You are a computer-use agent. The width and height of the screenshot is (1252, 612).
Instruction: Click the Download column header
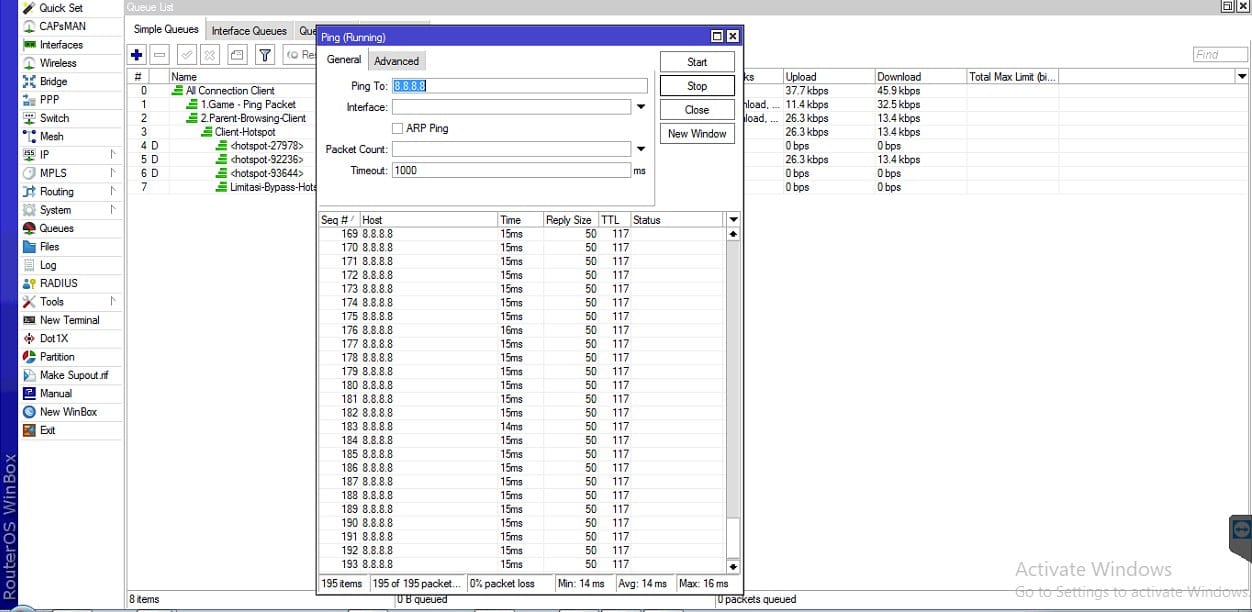click(919, 77)
